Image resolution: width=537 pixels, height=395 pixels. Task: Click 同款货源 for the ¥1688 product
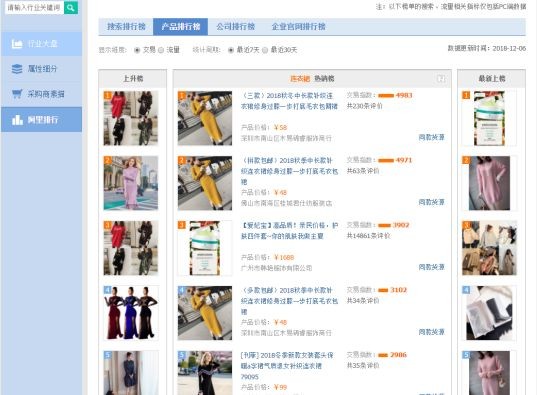click(x=431, y=267)
